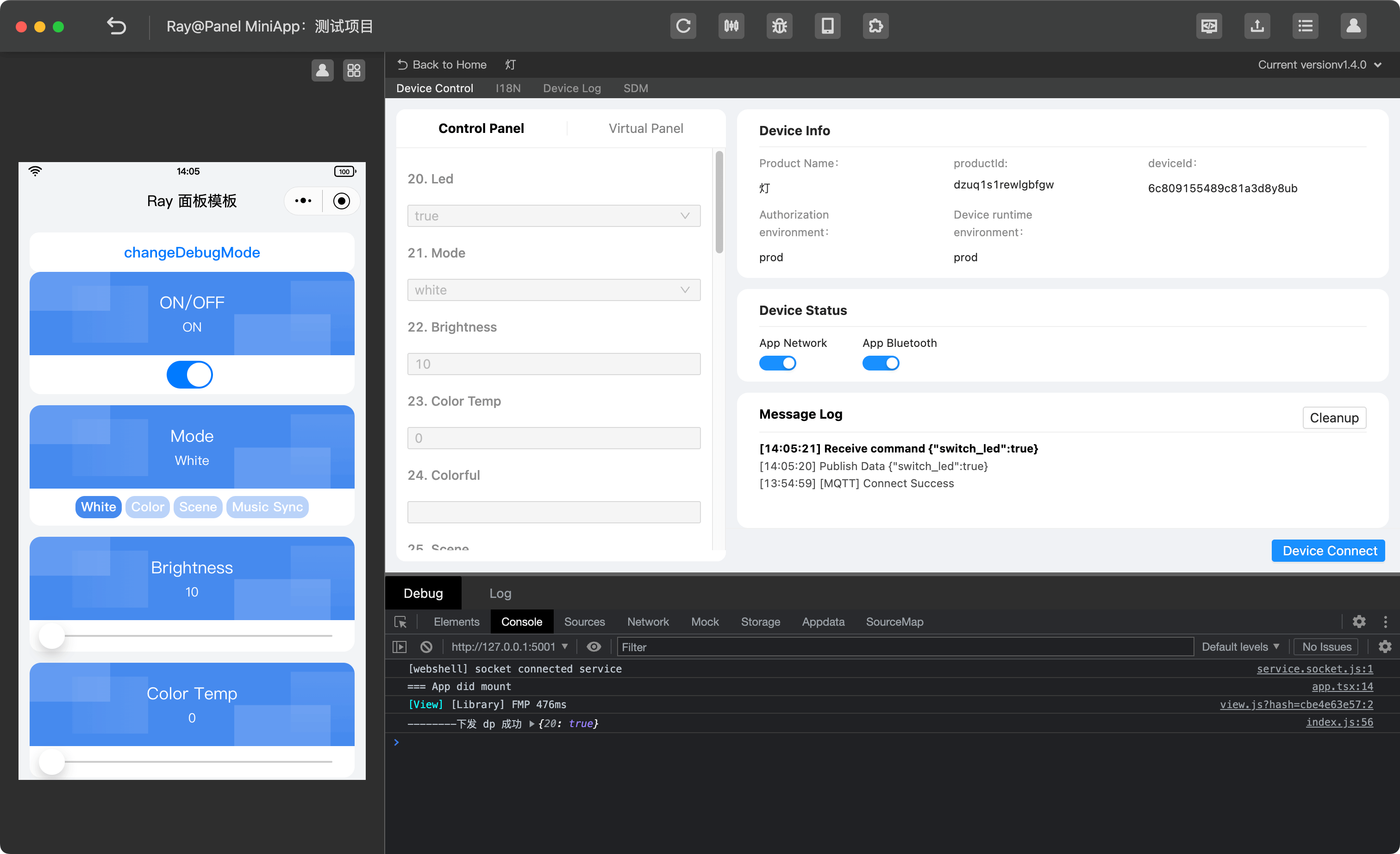Toggle the ON/OFF switch in simulator

(x=190, y=375)
